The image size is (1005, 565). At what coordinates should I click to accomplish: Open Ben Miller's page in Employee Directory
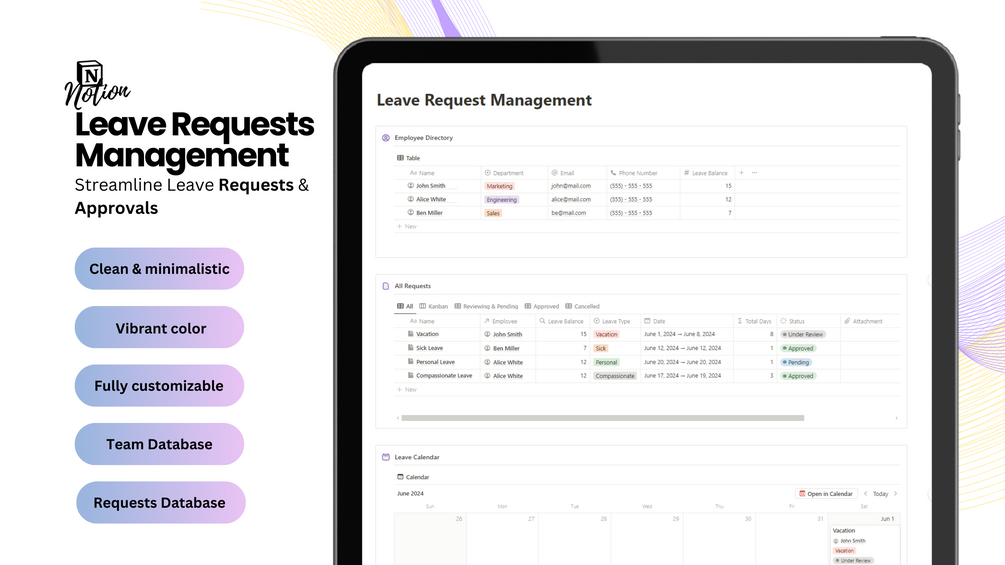(x=429, y=213)
